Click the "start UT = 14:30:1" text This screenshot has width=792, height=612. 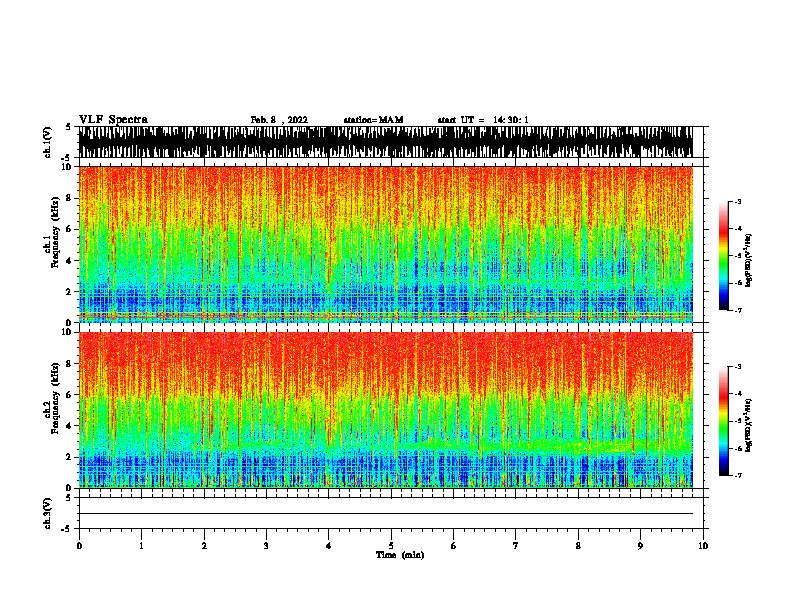(x=483, y=120)
